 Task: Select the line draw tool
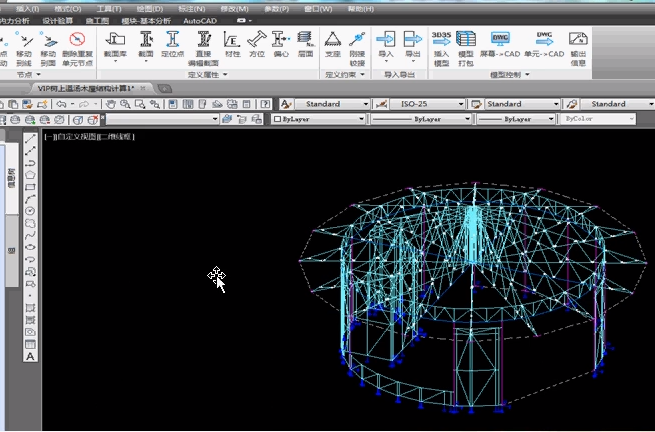pos(30,139)
